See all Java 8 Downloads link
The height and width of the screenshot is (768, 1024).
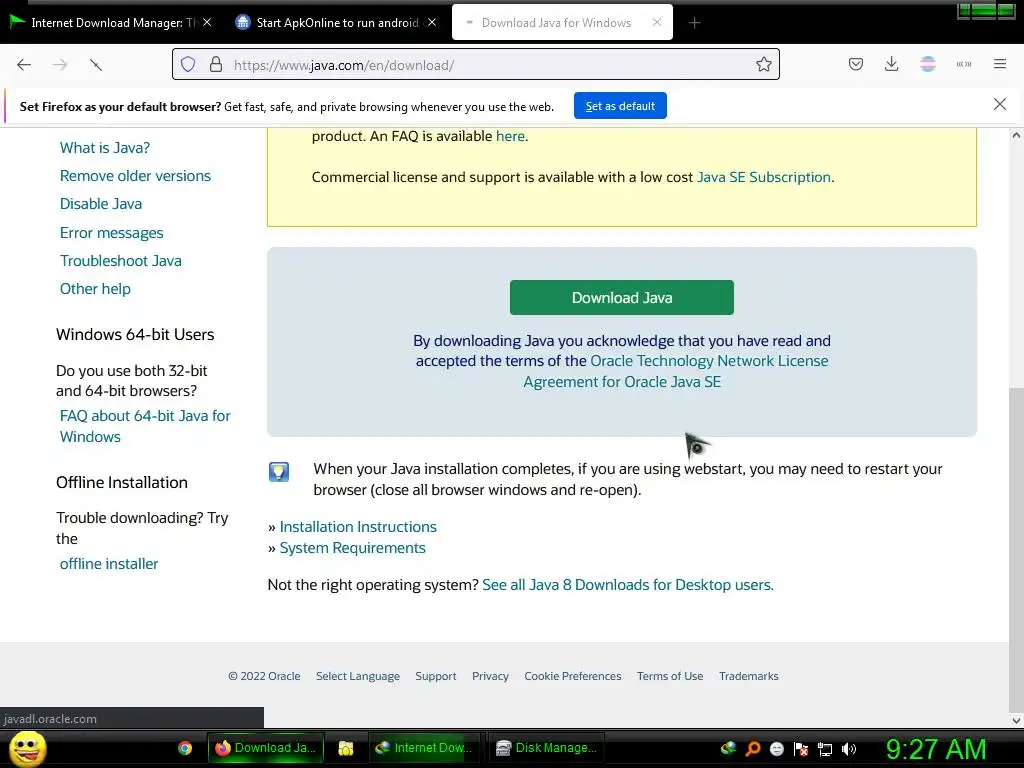point(628,585)
